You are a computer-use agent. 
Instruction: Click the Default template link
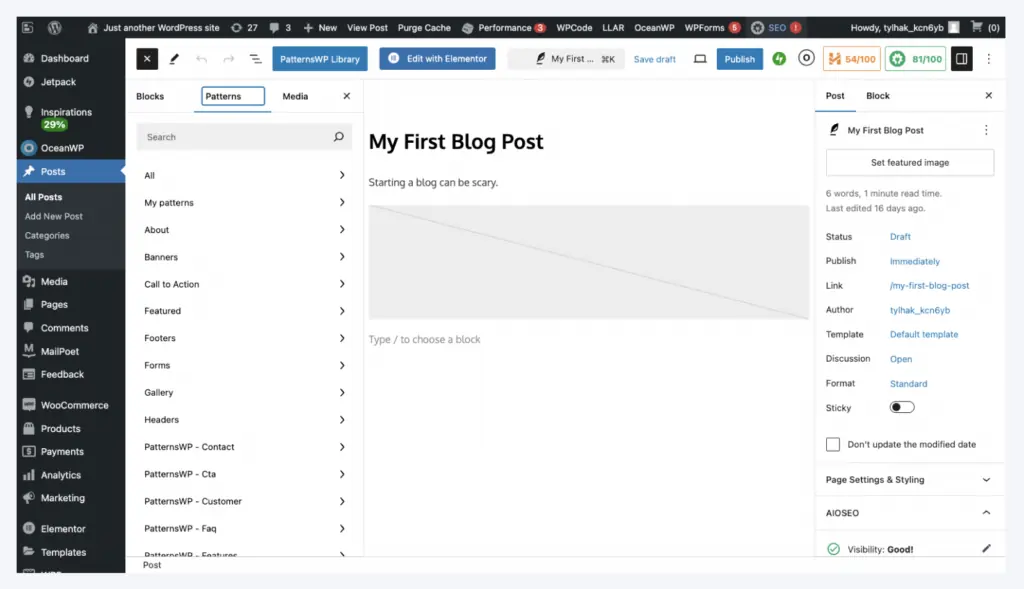pyautogui.click(x=923, y=334)
